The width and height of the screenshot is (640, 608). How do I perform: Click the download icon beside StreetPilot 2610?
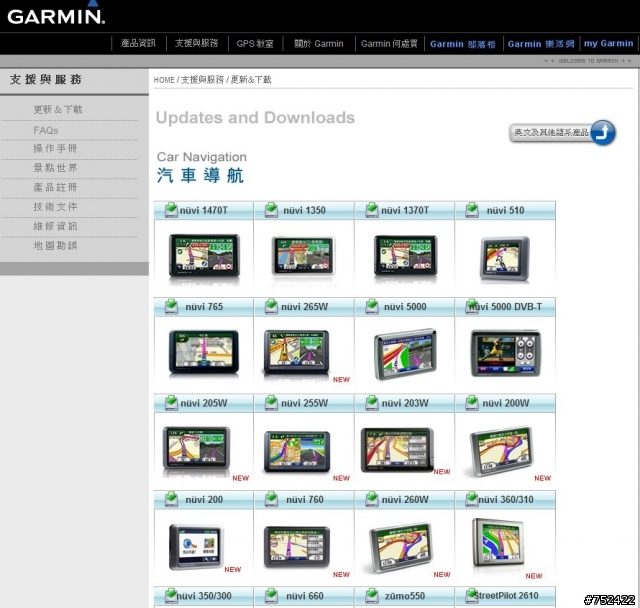coord(472,596)
